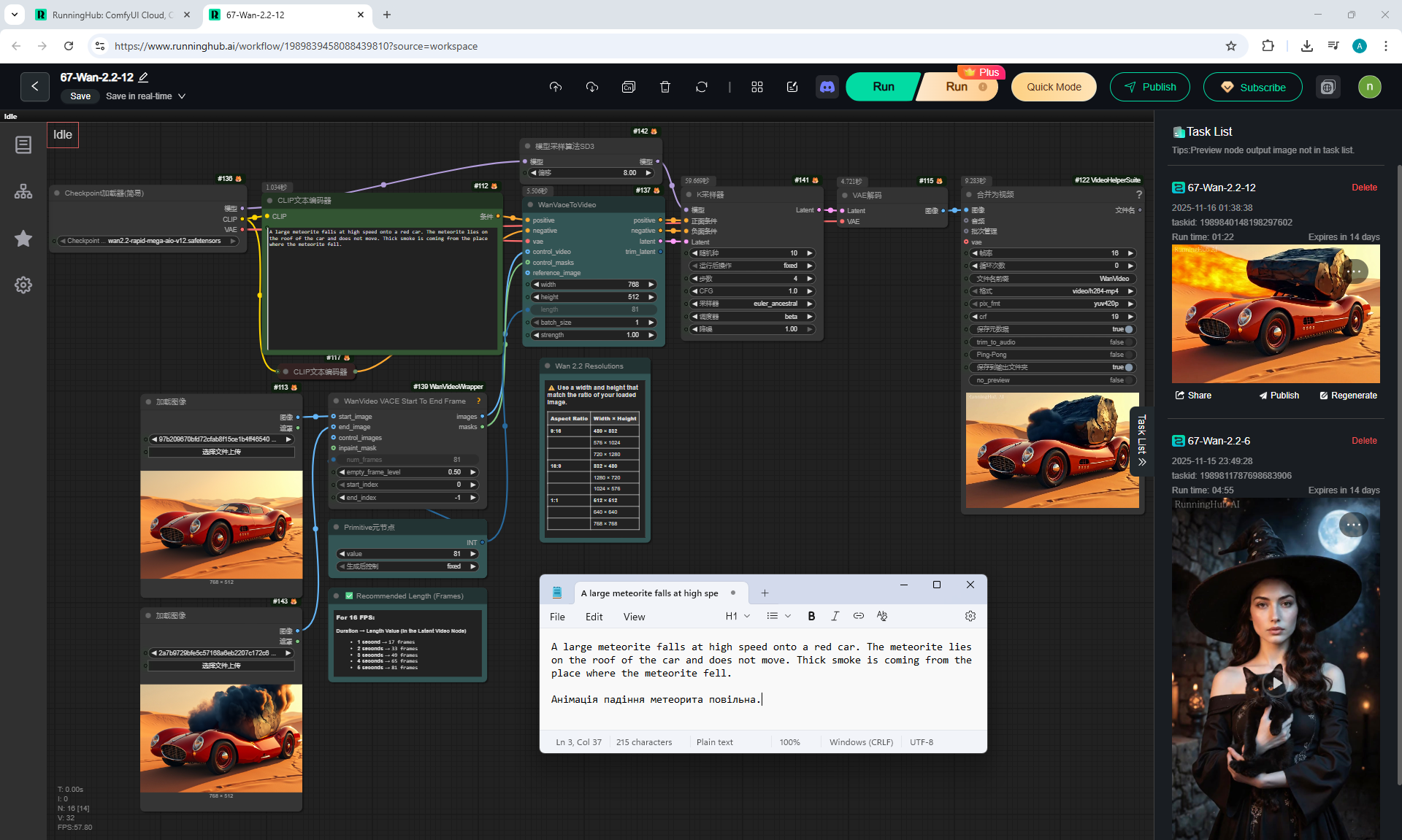Click the refresh icon in top toolbar
This screenshot has width=1402, height=840.
pyautogui.click(x=701, y=87)
